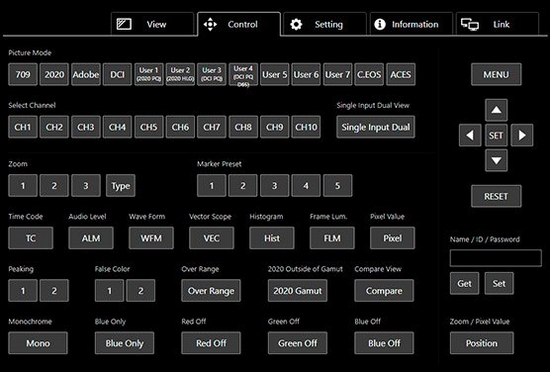Toggle the Over Range display
550x372 pixels.
(211, 290)
